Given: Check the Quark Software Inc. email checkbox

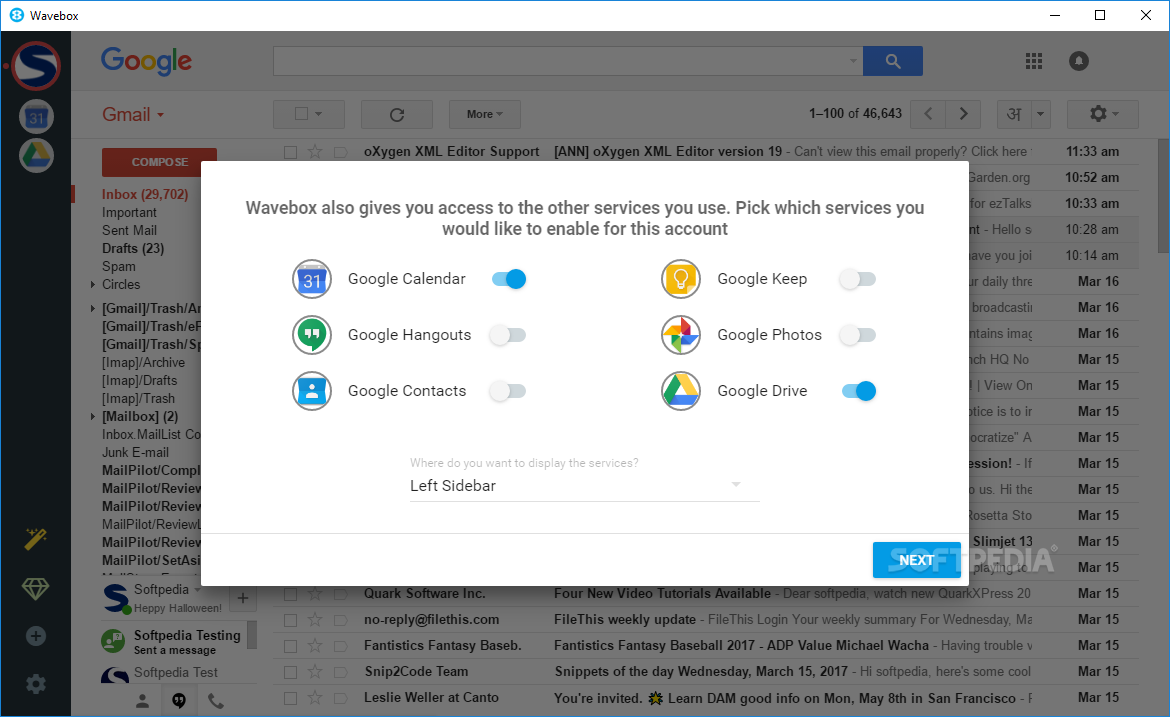Looking at the screenshot, I should (x=290, y=595).
